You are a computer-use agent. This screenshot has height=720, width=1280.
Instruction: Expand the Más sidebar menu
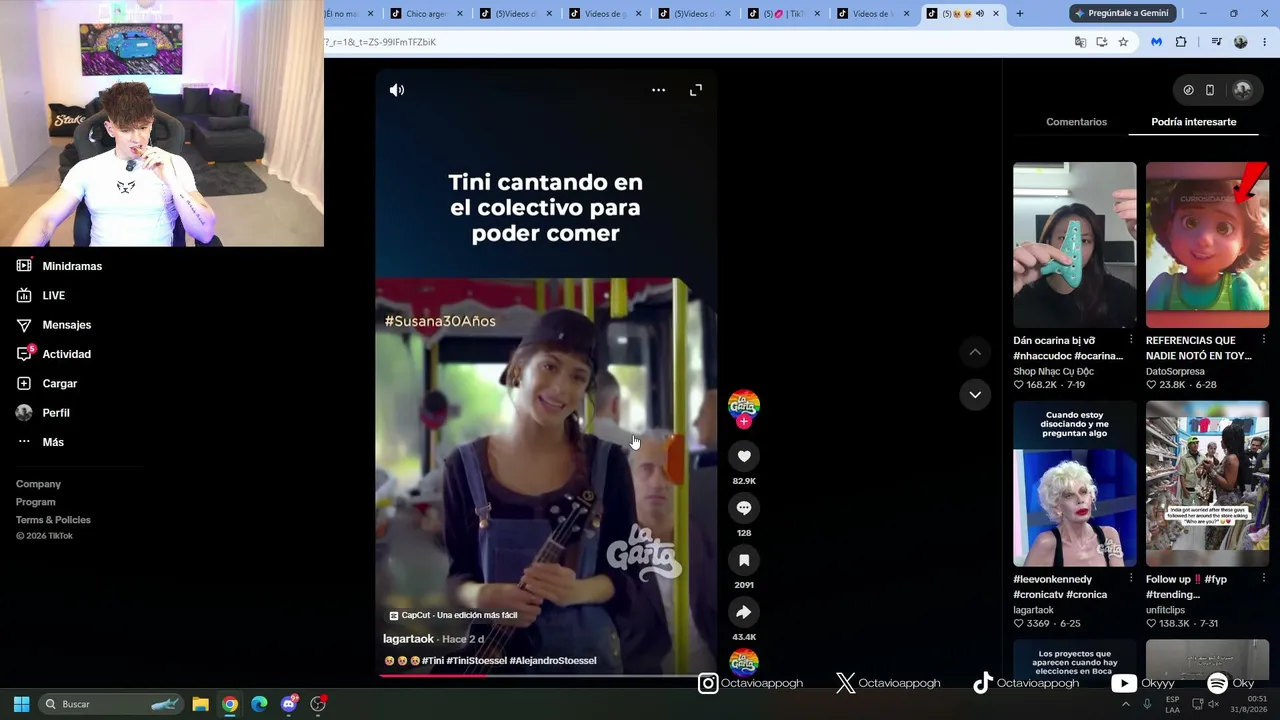coord(40,442)
